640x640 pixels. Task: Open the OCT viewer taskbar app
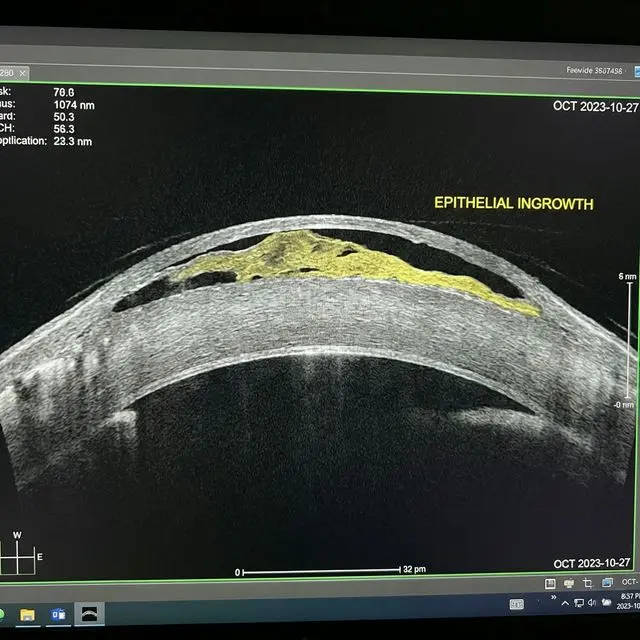(x=90, y=613)
